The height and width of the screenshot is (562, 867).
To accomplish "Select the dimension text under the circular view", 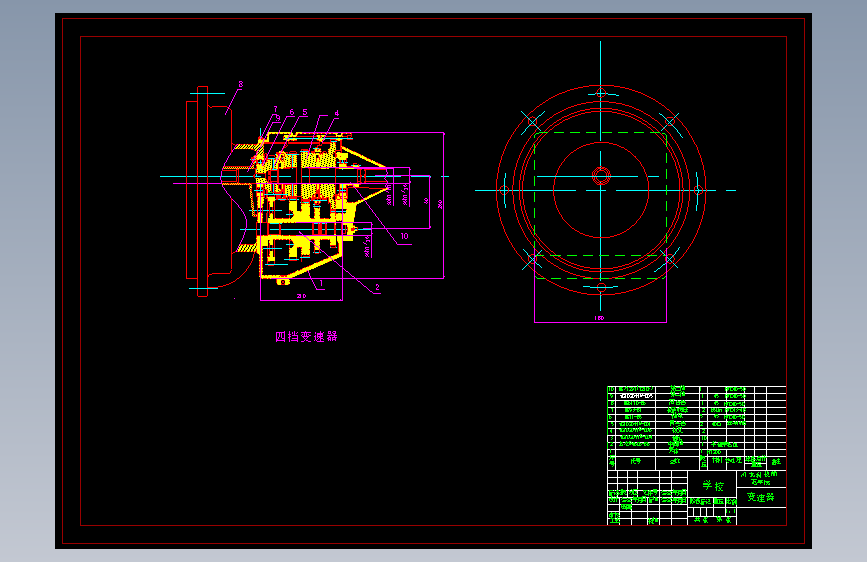I will 599,318.
